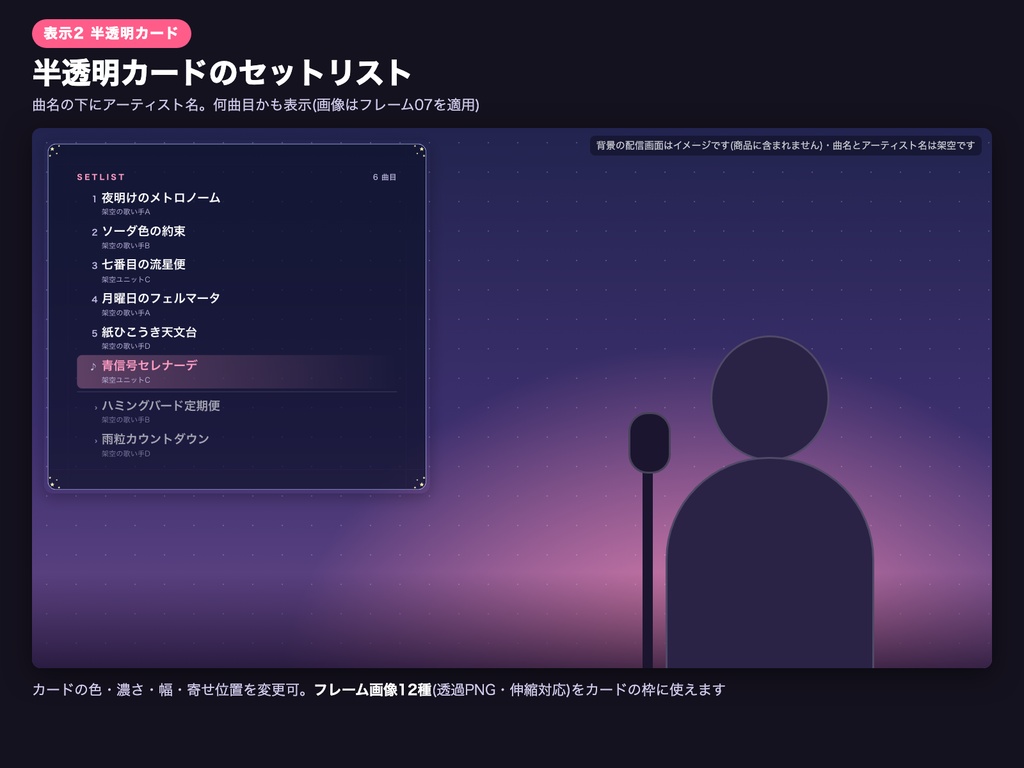The height and width of the screenshot is (768, 1024).
Task: Click artist 架空の歌い手A under 夜明けのメトロノーム
Action: 126,212
